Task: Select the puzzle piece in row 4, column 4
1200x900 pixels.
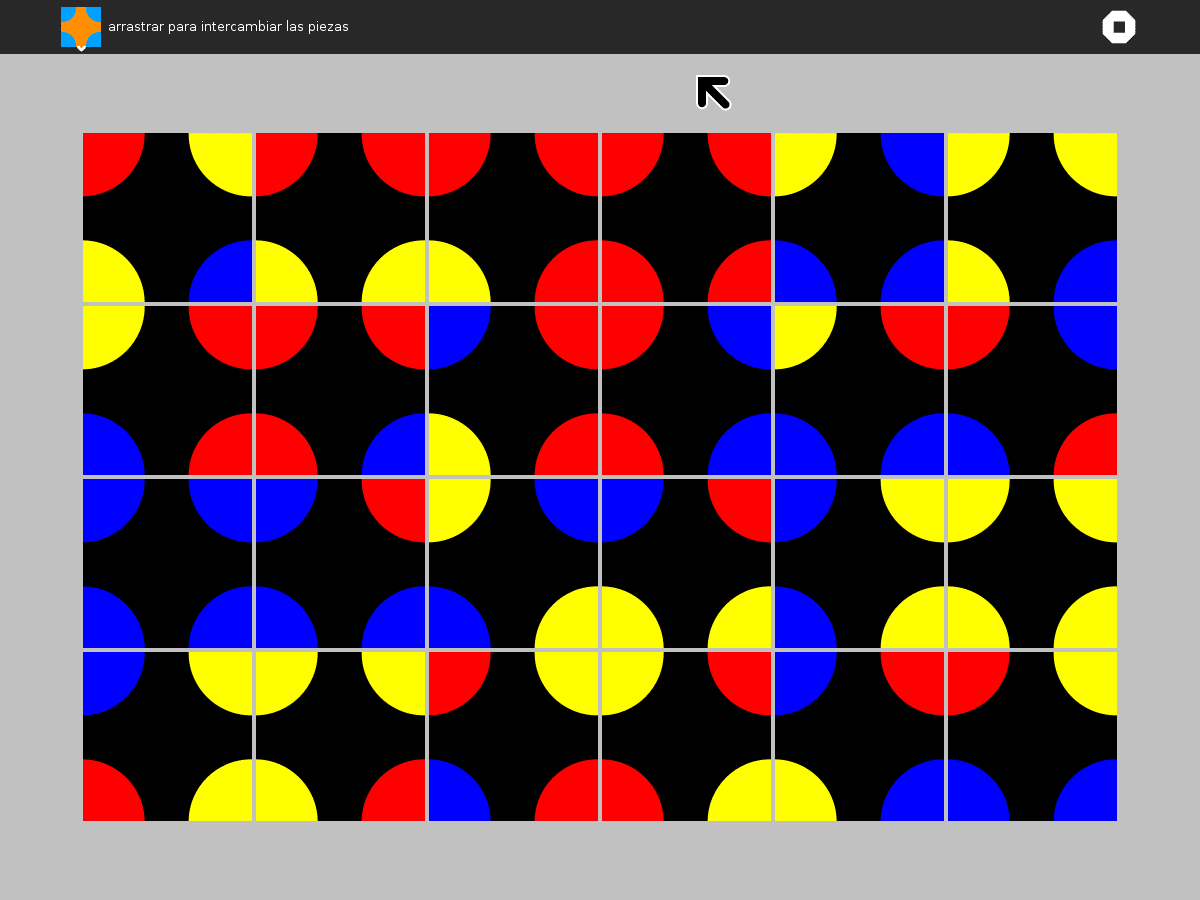Action: [x=686, y=736]
